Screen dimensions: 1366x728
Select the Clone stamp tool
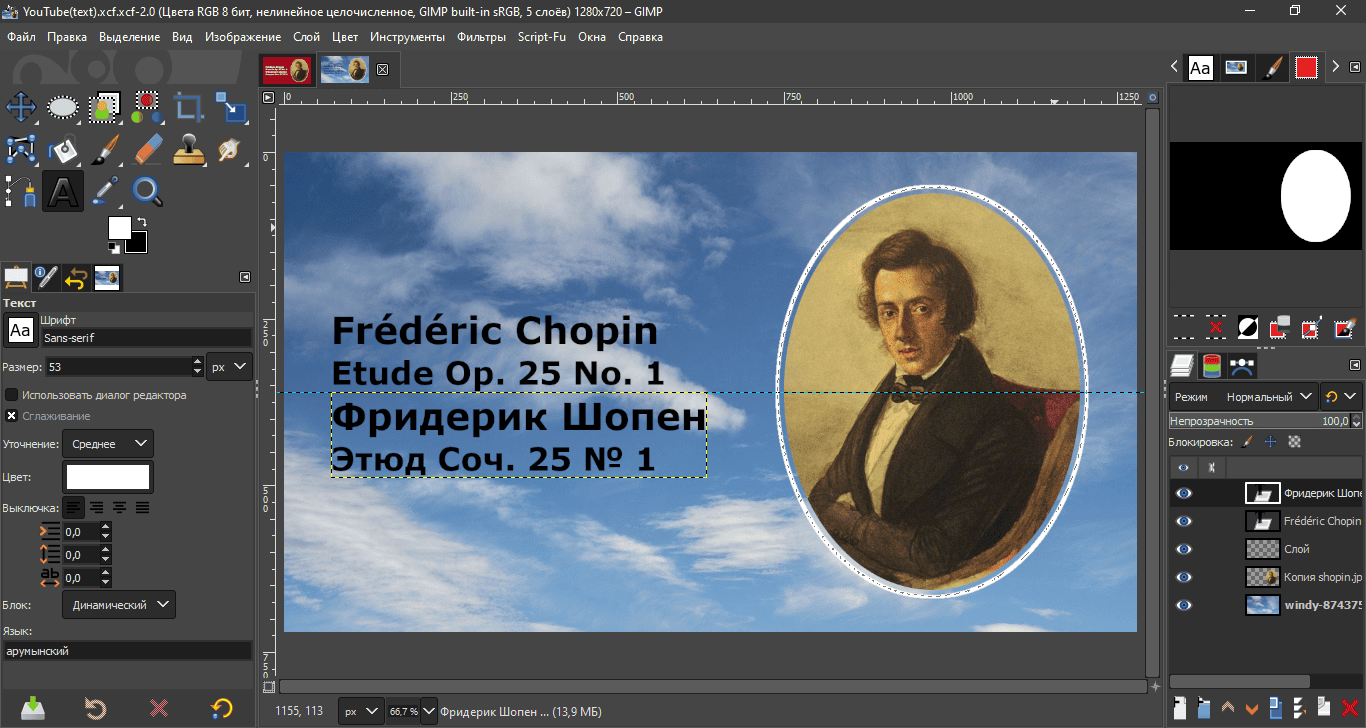189,149
